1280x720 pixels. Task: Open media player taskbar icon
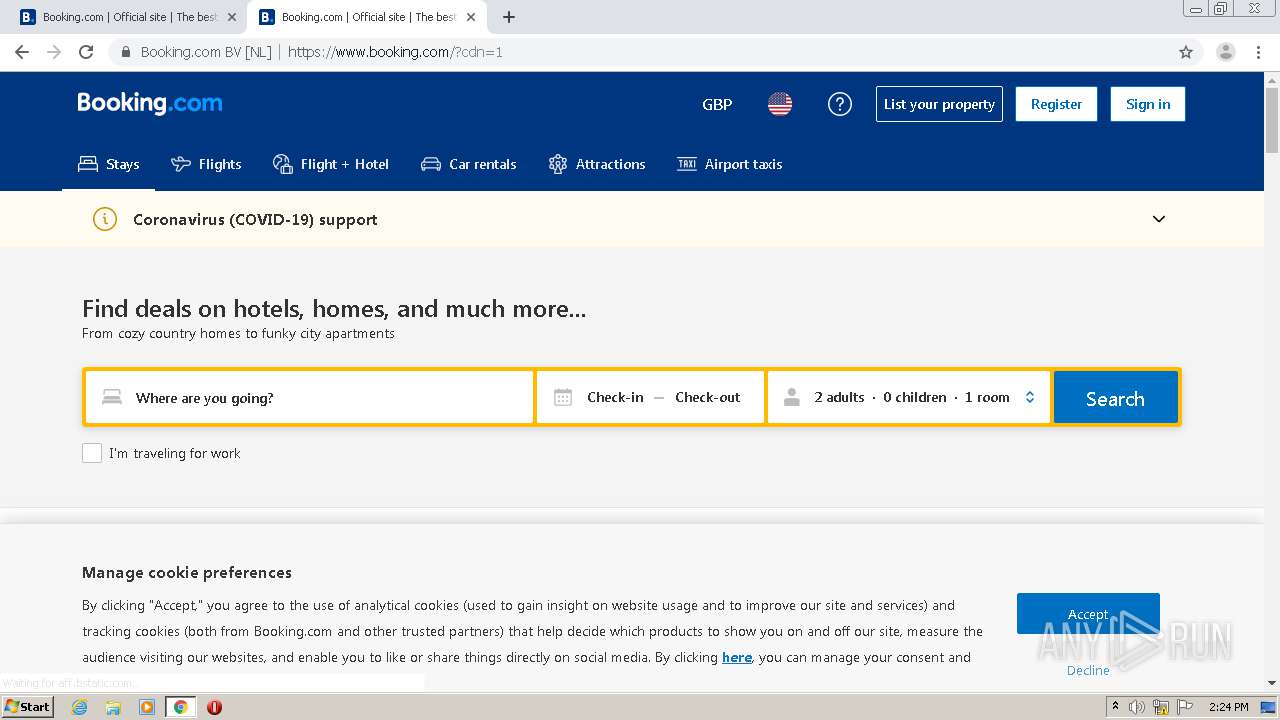[x=147, y=707]
